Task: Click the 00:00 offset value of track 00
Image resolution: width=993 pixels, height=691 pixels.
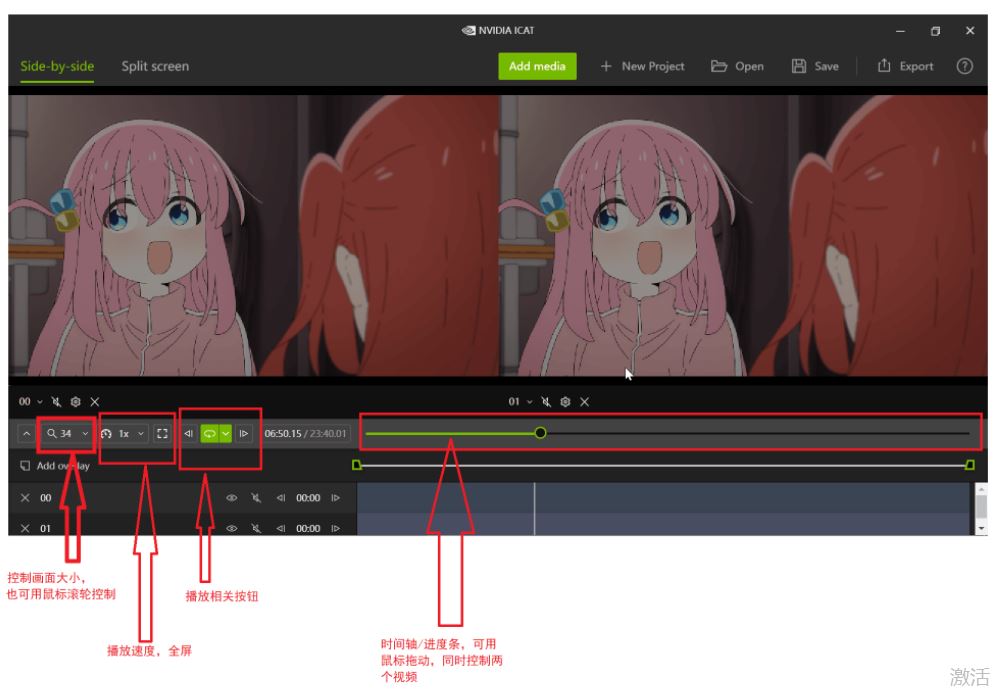Action: click(308, 498)
